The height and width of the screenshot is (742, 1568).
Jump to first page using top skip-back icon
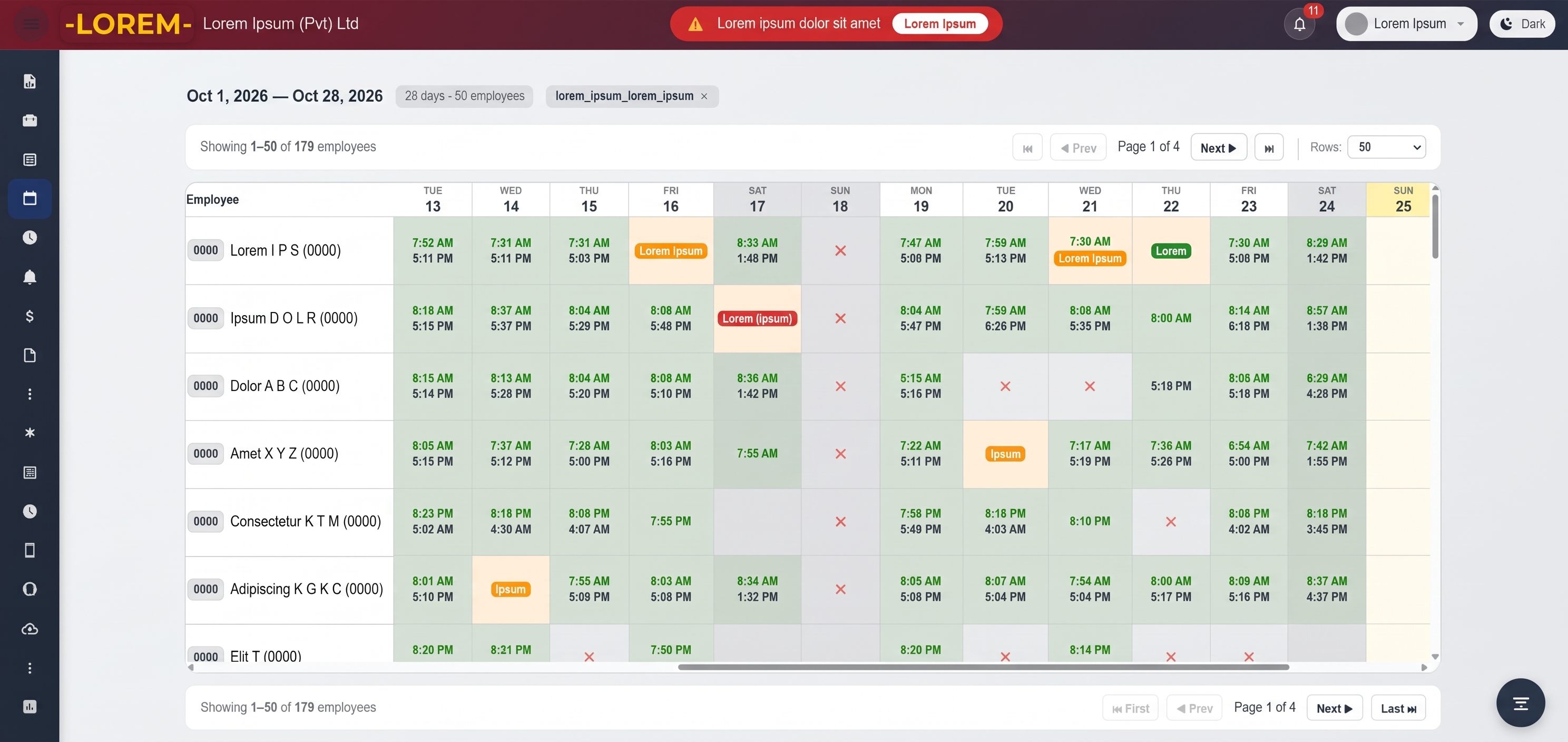click(1027, 148)
